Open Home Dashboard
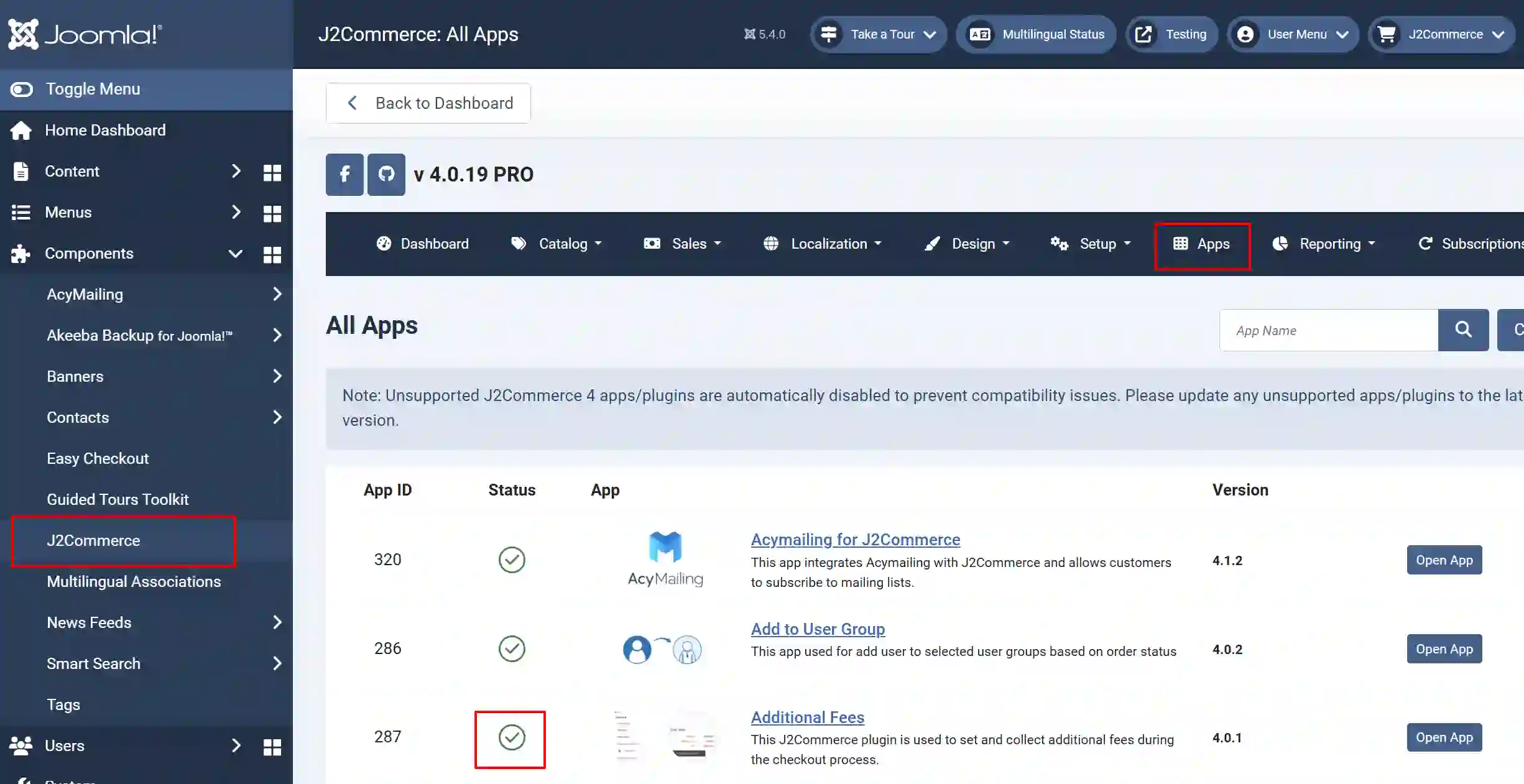Image resolution: width=1524 pixels, height=784 pixels. pyautogui.click(x=105, y=130)
